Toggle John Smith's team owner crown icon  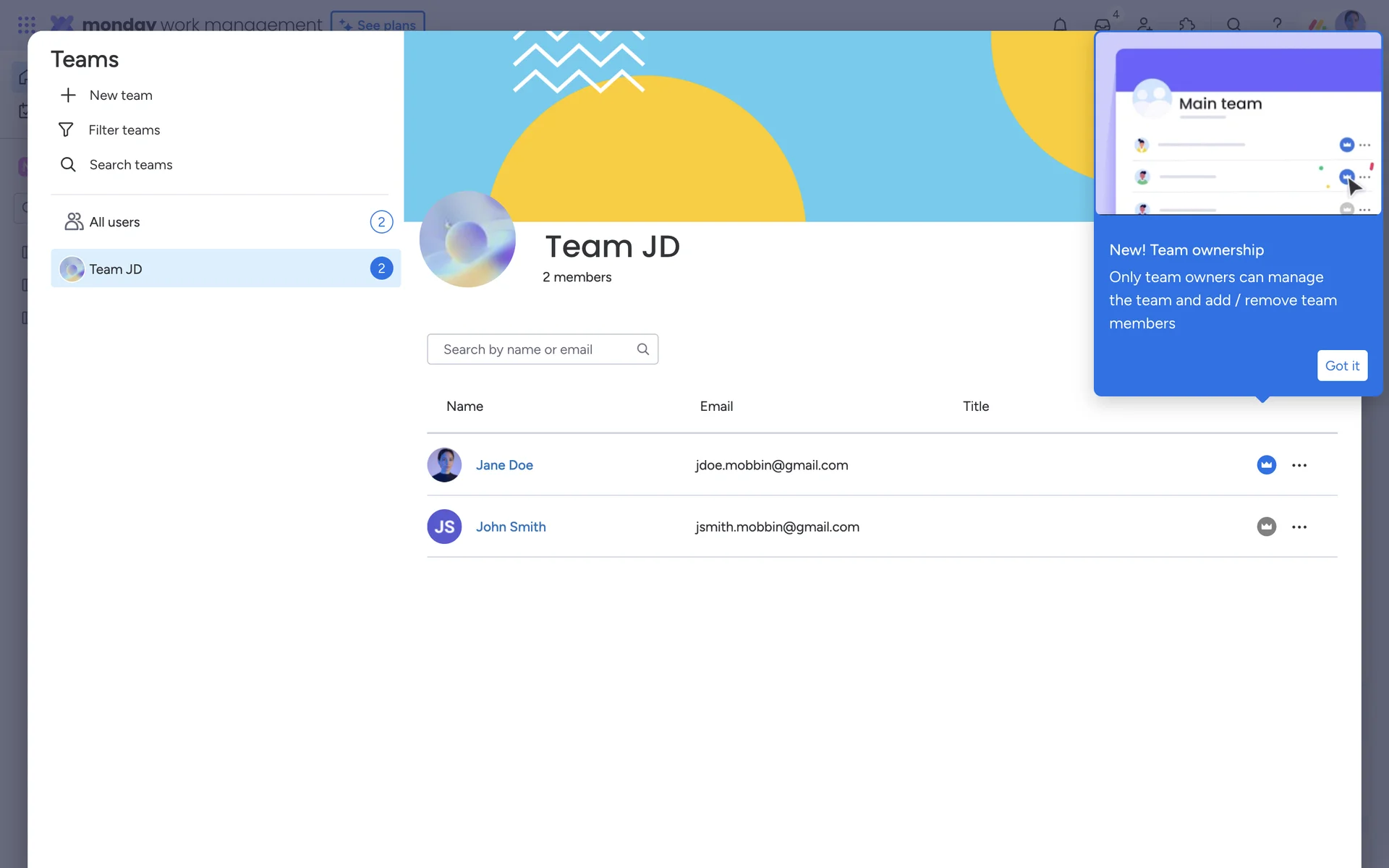point(1266,527)
